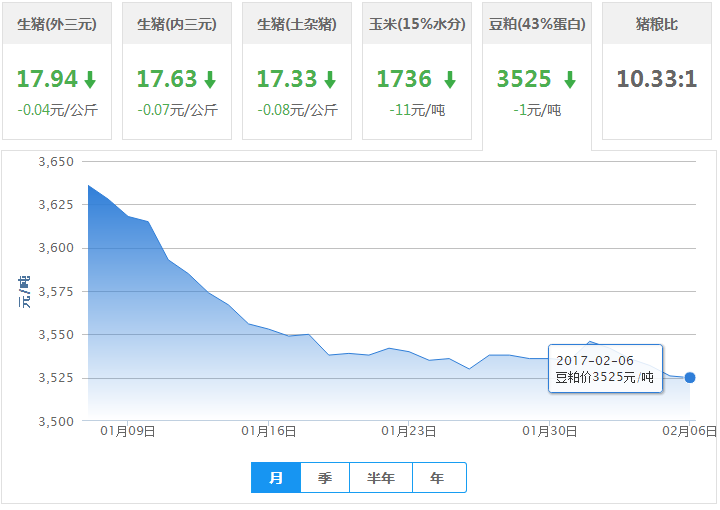Click the down arrow beside 17.33

(330, 79)
